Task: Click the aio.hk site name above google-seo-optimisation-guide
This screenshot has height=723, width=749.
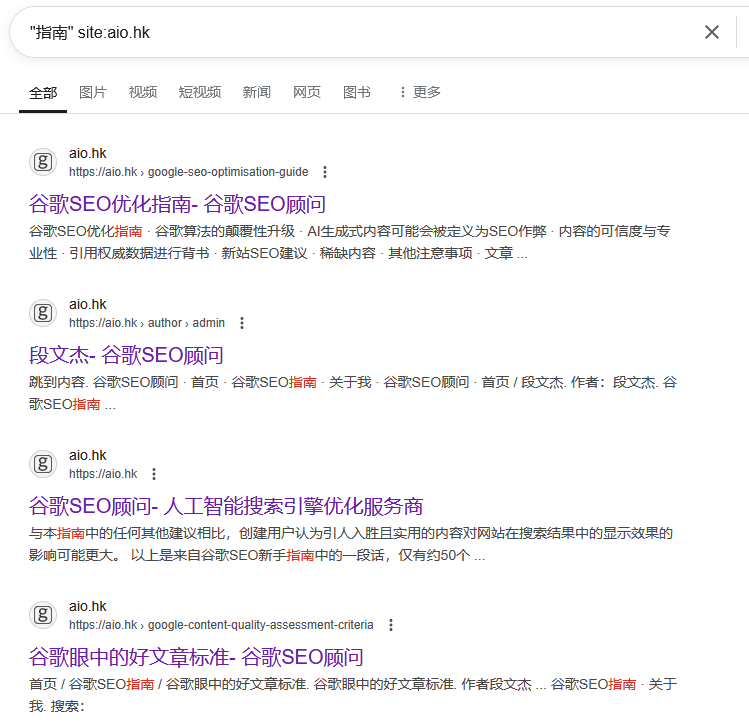Action: click(x=87, y=153)
